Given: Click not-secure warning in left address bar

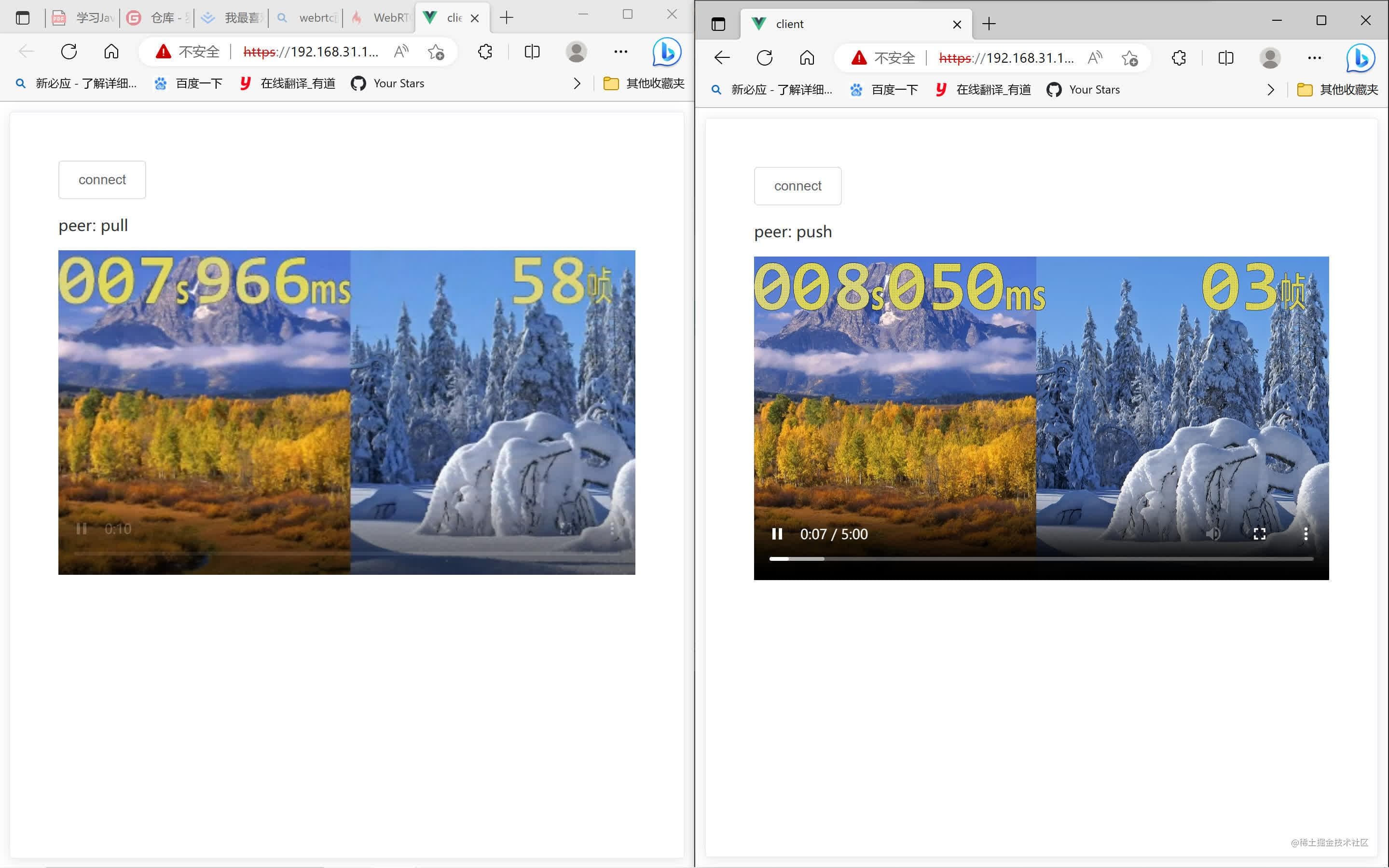Looking at the screenshot, I should pos(188,52).
